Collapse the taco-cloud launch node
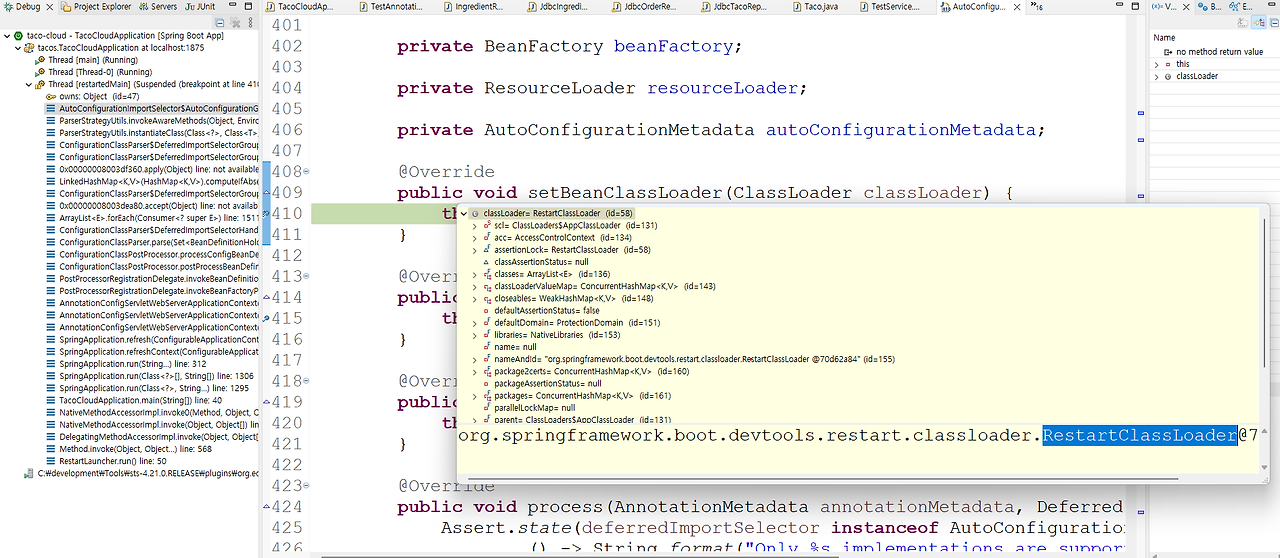1280x558 pixels. point(7,35)
